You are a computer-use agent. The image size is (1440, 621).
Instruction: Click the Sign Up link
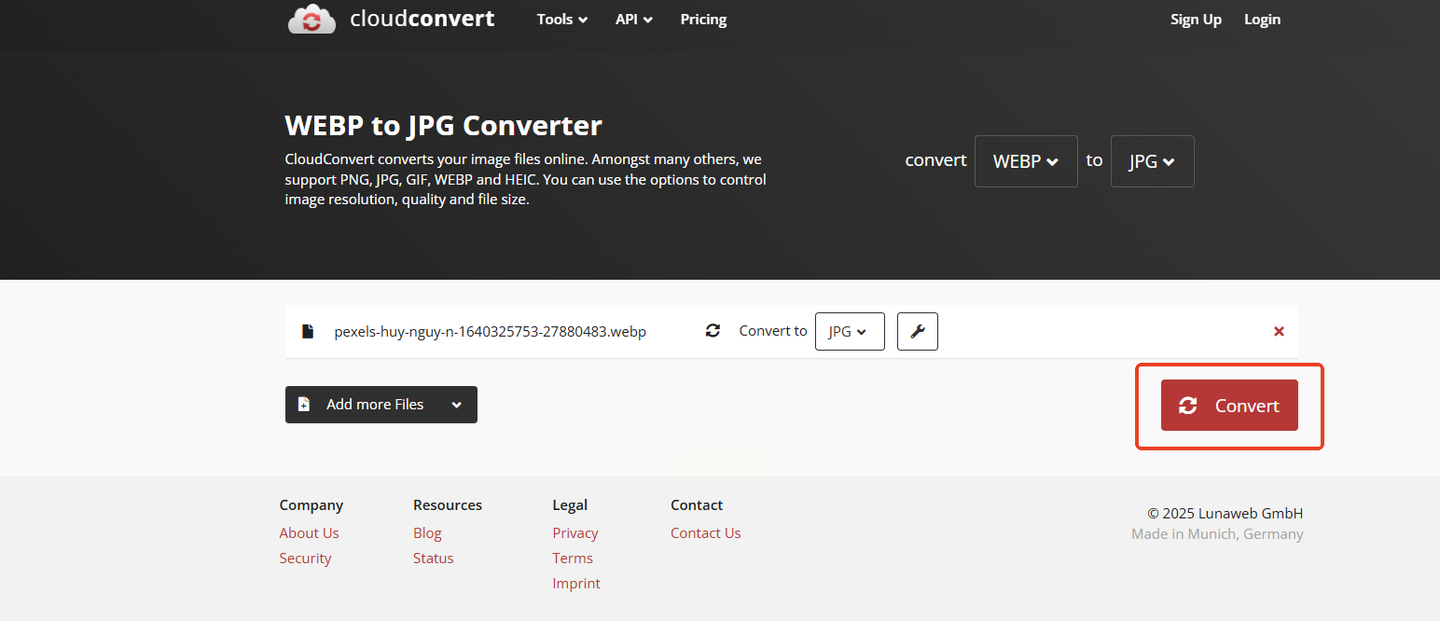1196,19
